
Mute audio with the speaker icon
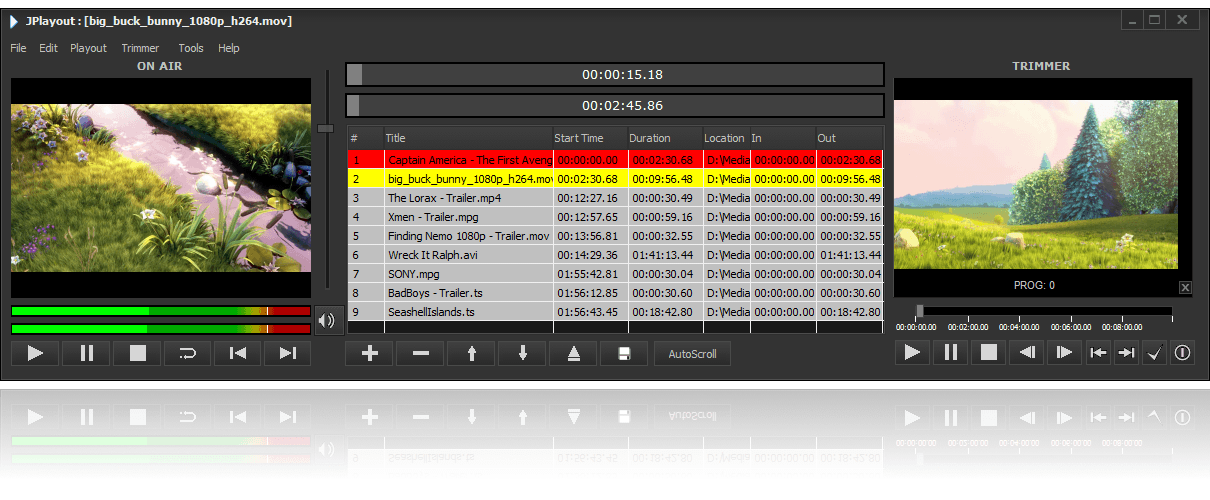click(x=327, y=321)
